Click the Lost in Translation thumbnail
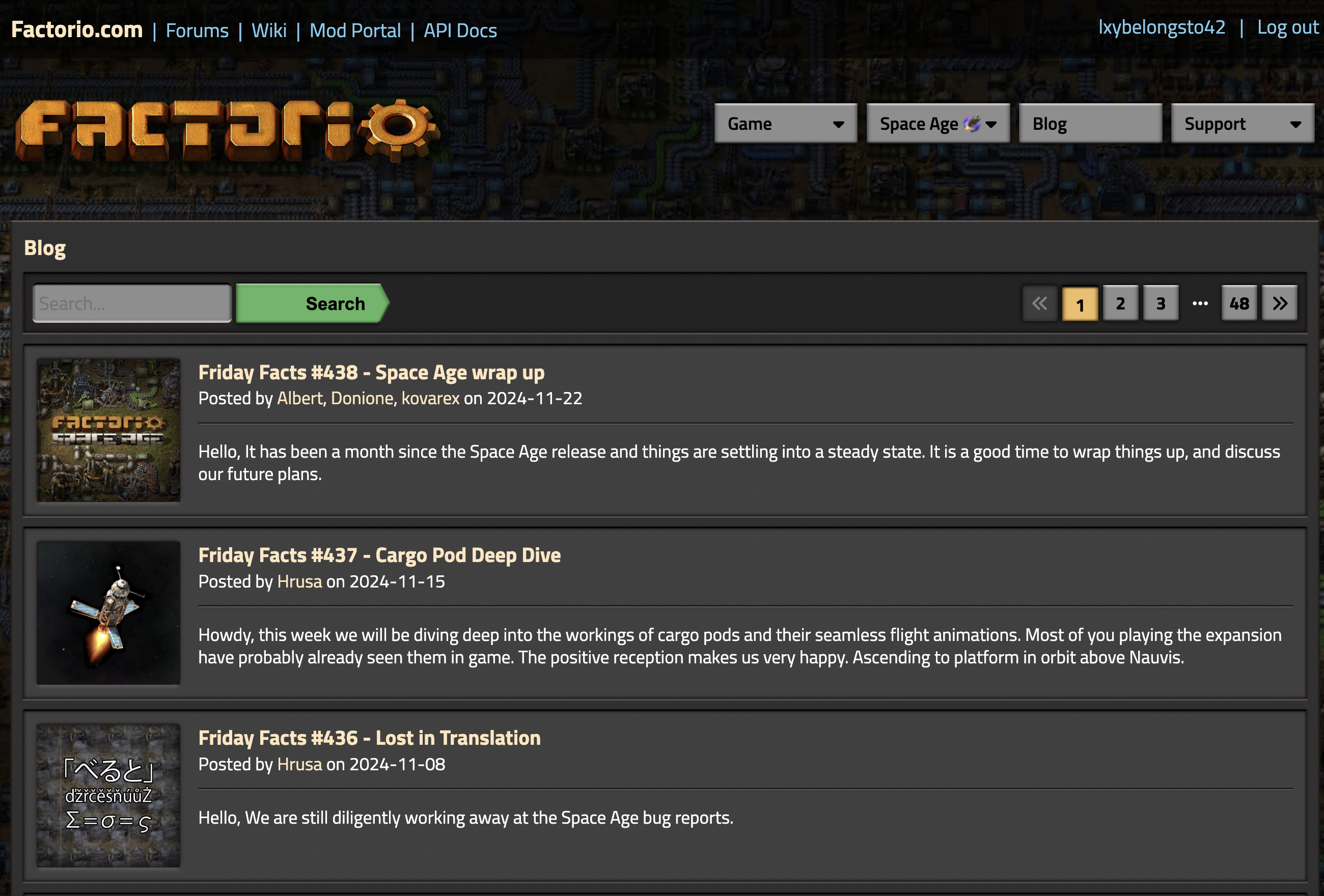 tap(108, 796)
